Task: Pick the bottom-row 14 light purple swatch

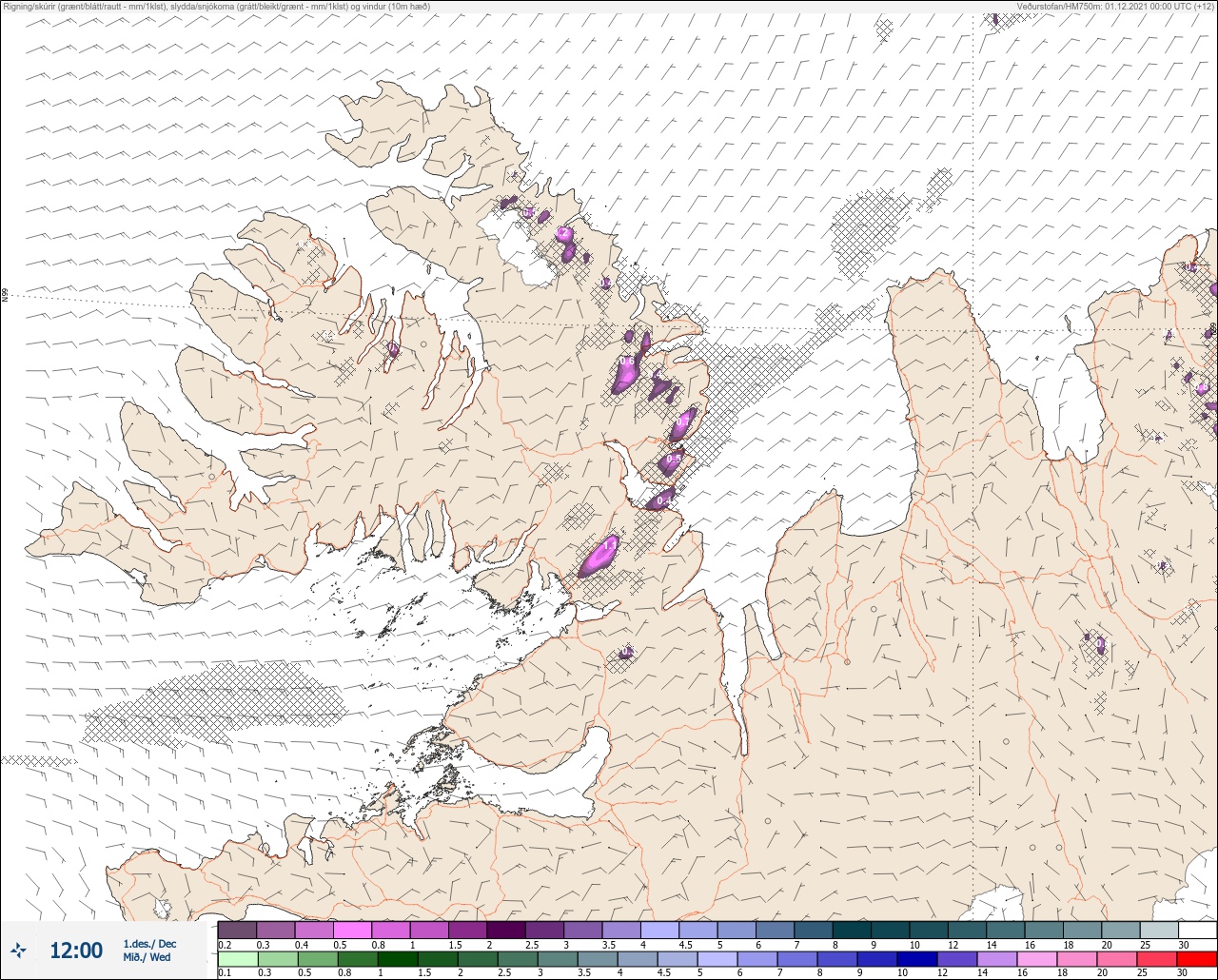Action: pyautogui.click(x=997, y=959)
